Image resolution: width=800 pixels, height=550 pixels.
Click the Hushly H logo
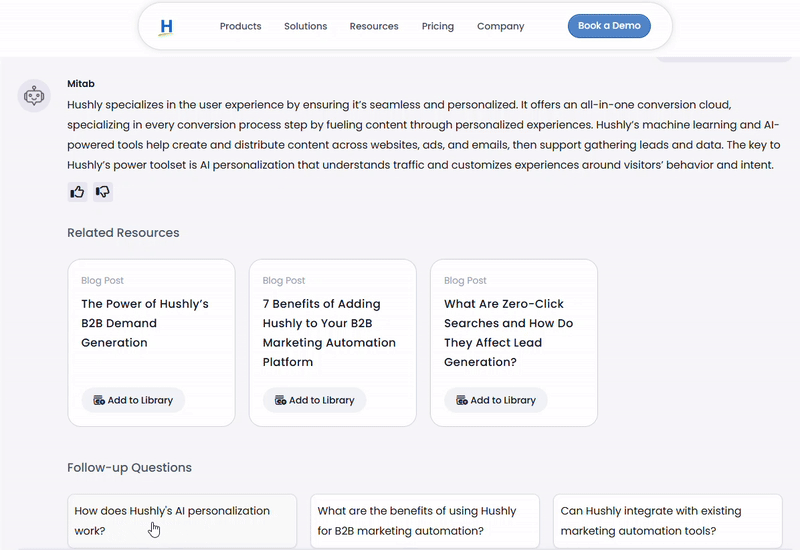(166, 27)
